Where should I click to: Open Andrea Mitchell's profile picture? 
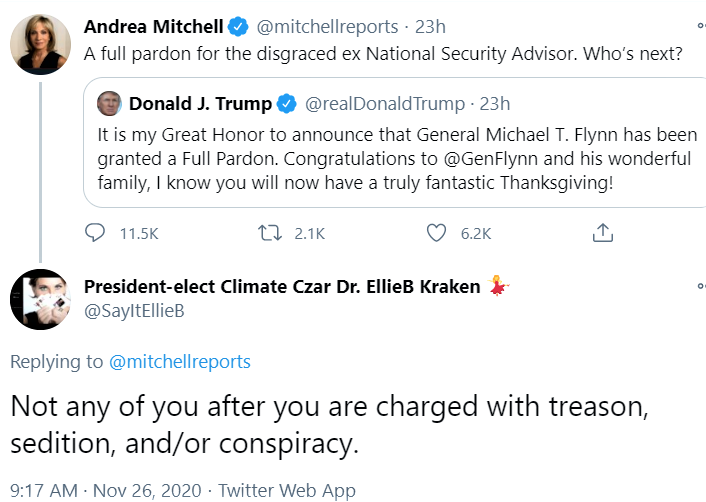tap(38, 43)
